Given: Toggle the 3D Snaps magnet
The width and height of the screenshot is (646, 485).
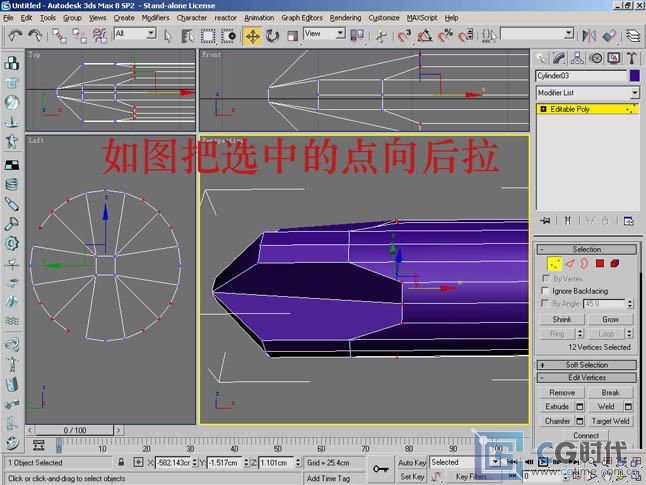Looking at the screenshot, I should pos(404,36).
